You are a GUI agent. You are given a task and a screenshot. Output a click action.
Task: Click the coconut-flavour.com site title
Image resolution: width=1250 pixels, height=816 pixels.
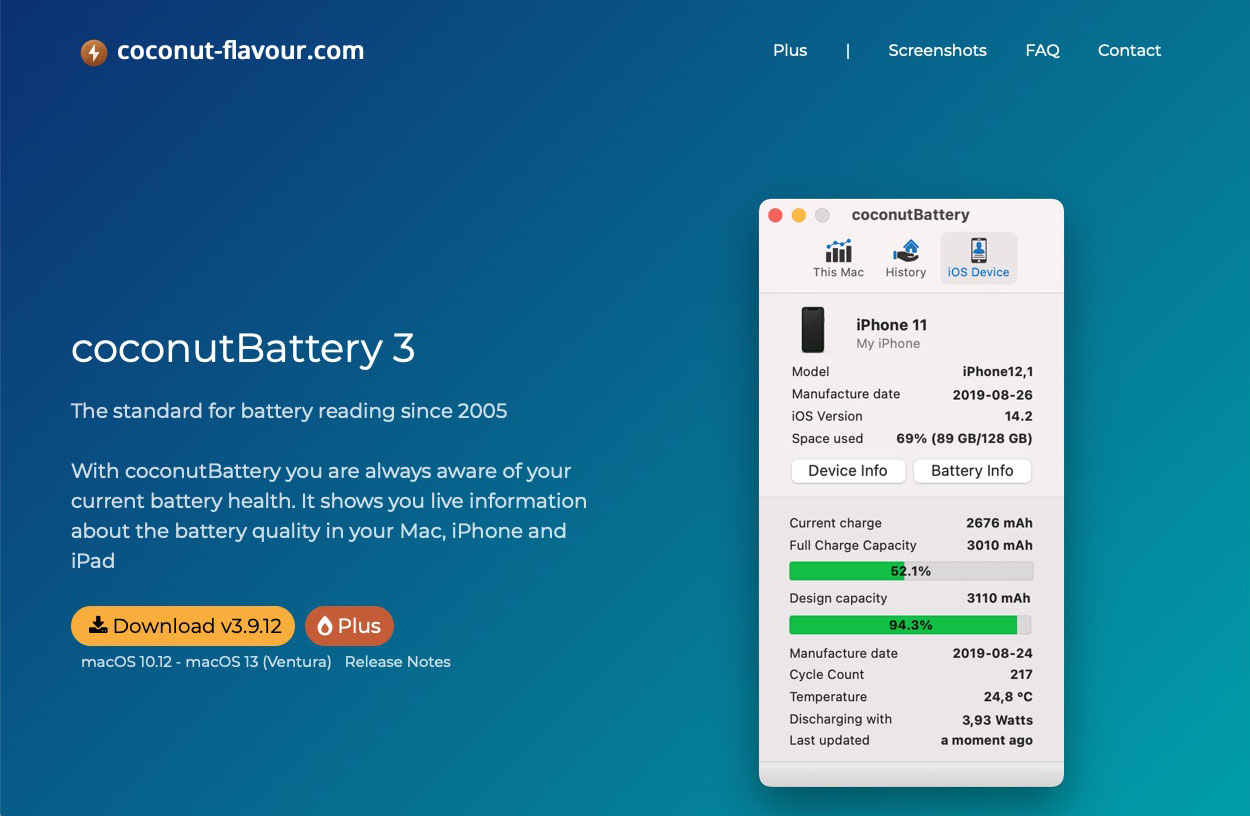coord(240,50)
